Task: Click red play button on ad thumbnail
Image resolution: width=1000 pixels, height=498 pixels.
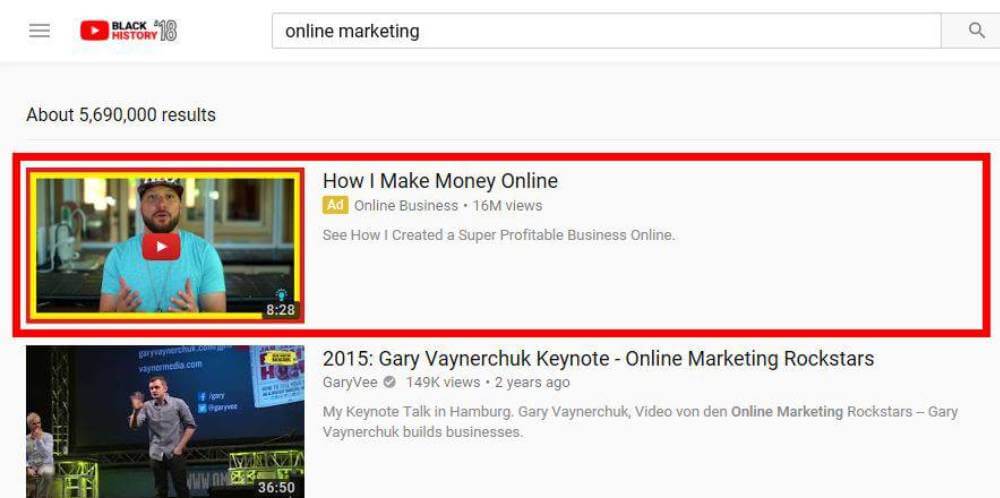Action: (x=161, y=246)
